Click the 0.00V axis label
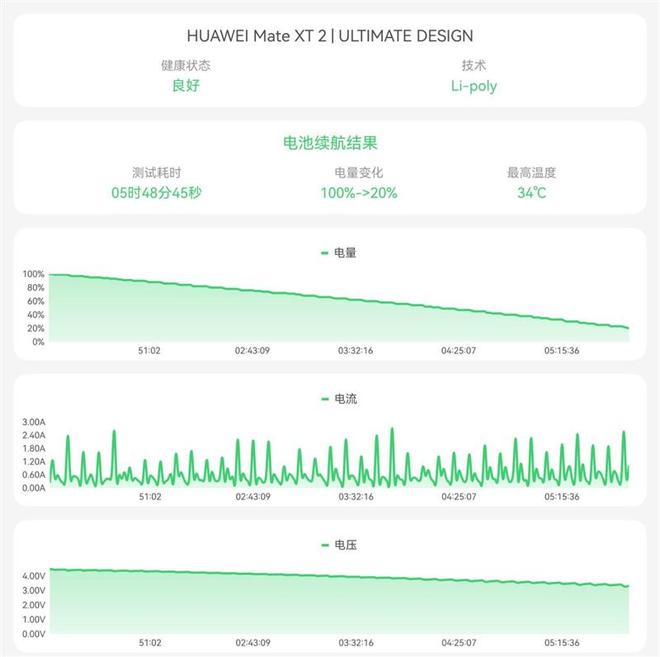 coord(34,634)
